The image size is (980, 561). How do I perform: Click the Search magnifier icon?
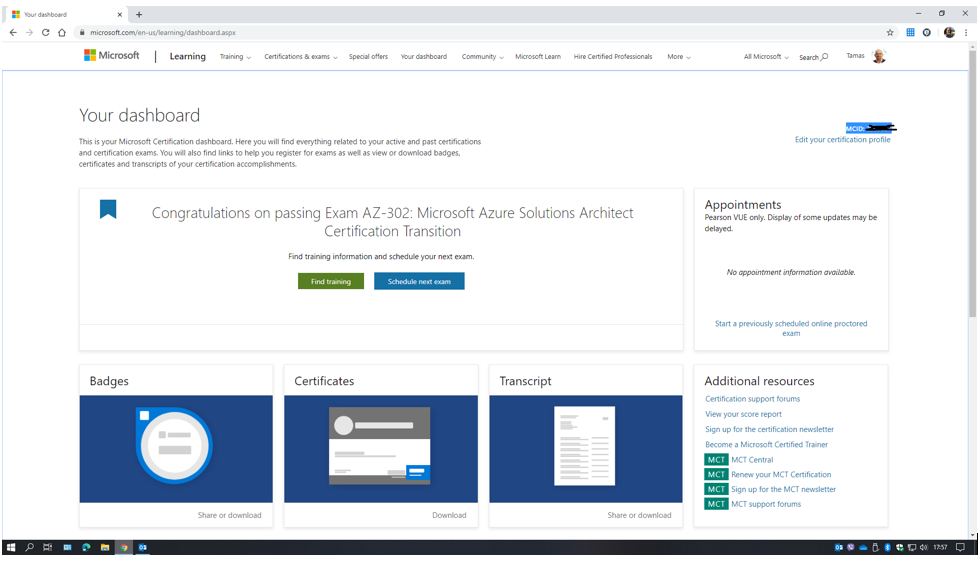pyautogui.click(x=824, y=57)
